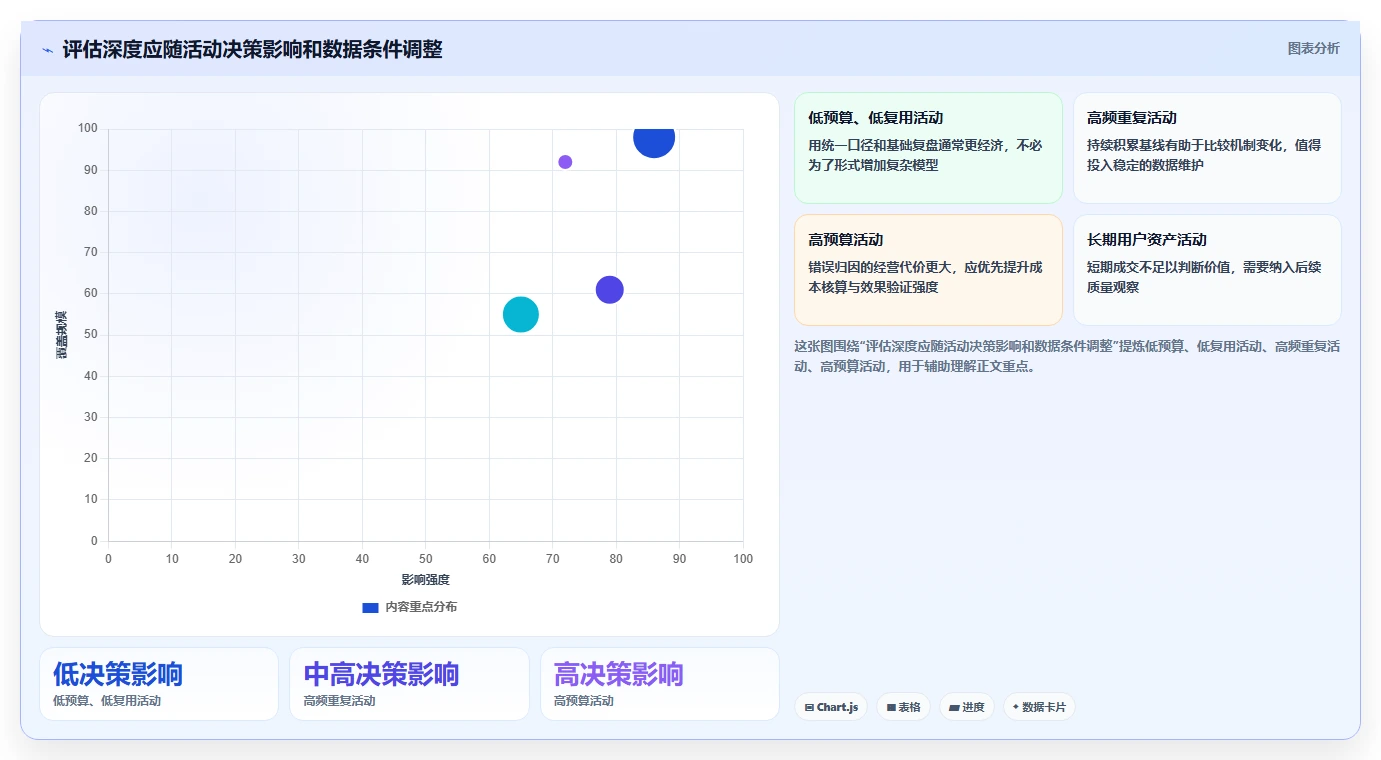Click the 高频重复活动 caption under 中高决策影响
This screenshot has width=1381, height=760.
coord(340,701)
